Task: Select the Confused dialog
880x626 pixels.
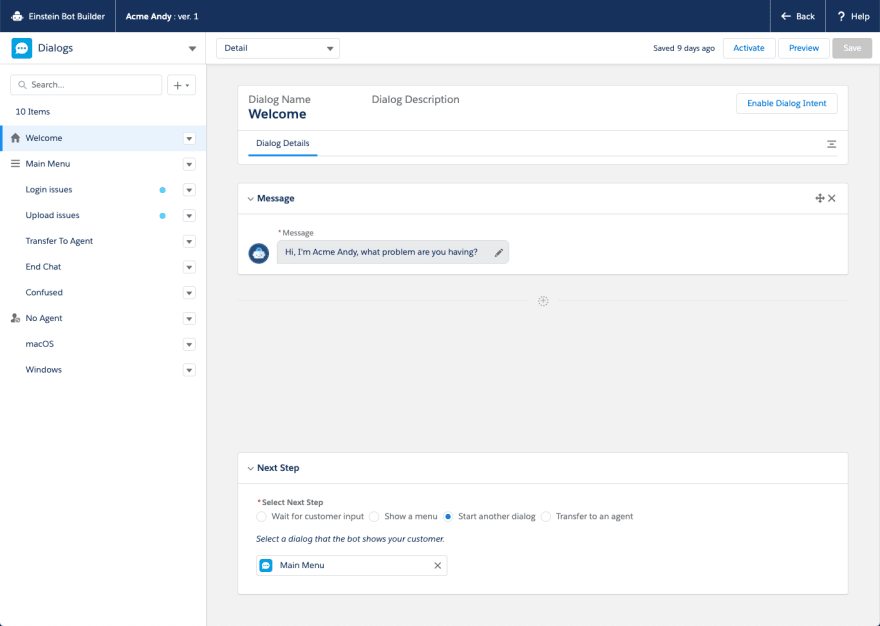Action: click(44, 293)
